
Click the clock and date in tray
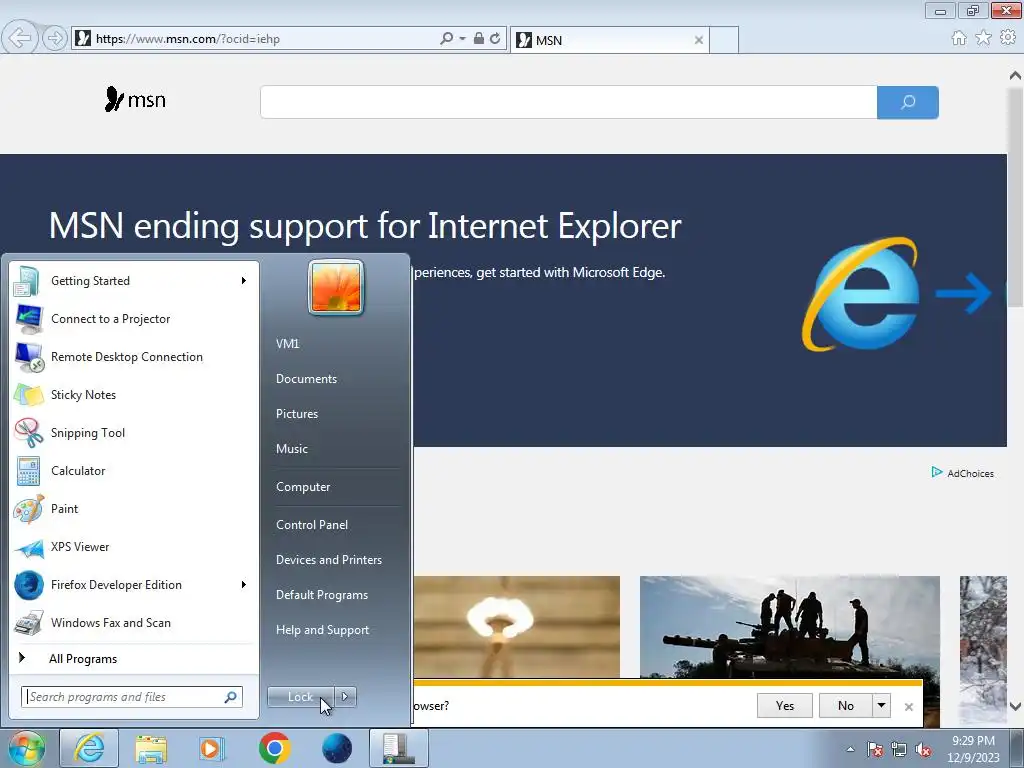pos(974,749)
